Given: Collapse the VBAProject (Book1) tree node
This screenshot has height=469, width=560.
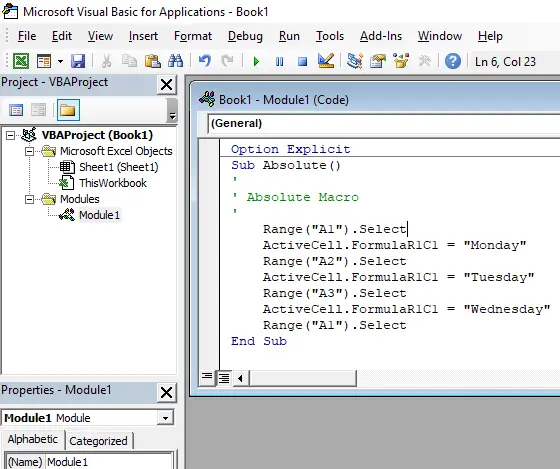Looking at the screenshot, I should 11,135.
